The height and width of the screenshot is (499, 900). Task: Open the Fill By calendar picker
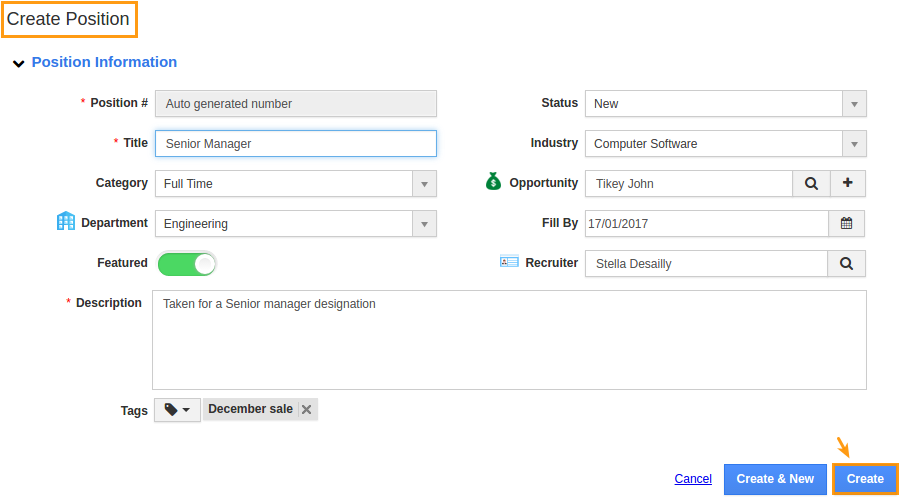tap(846, 223)
